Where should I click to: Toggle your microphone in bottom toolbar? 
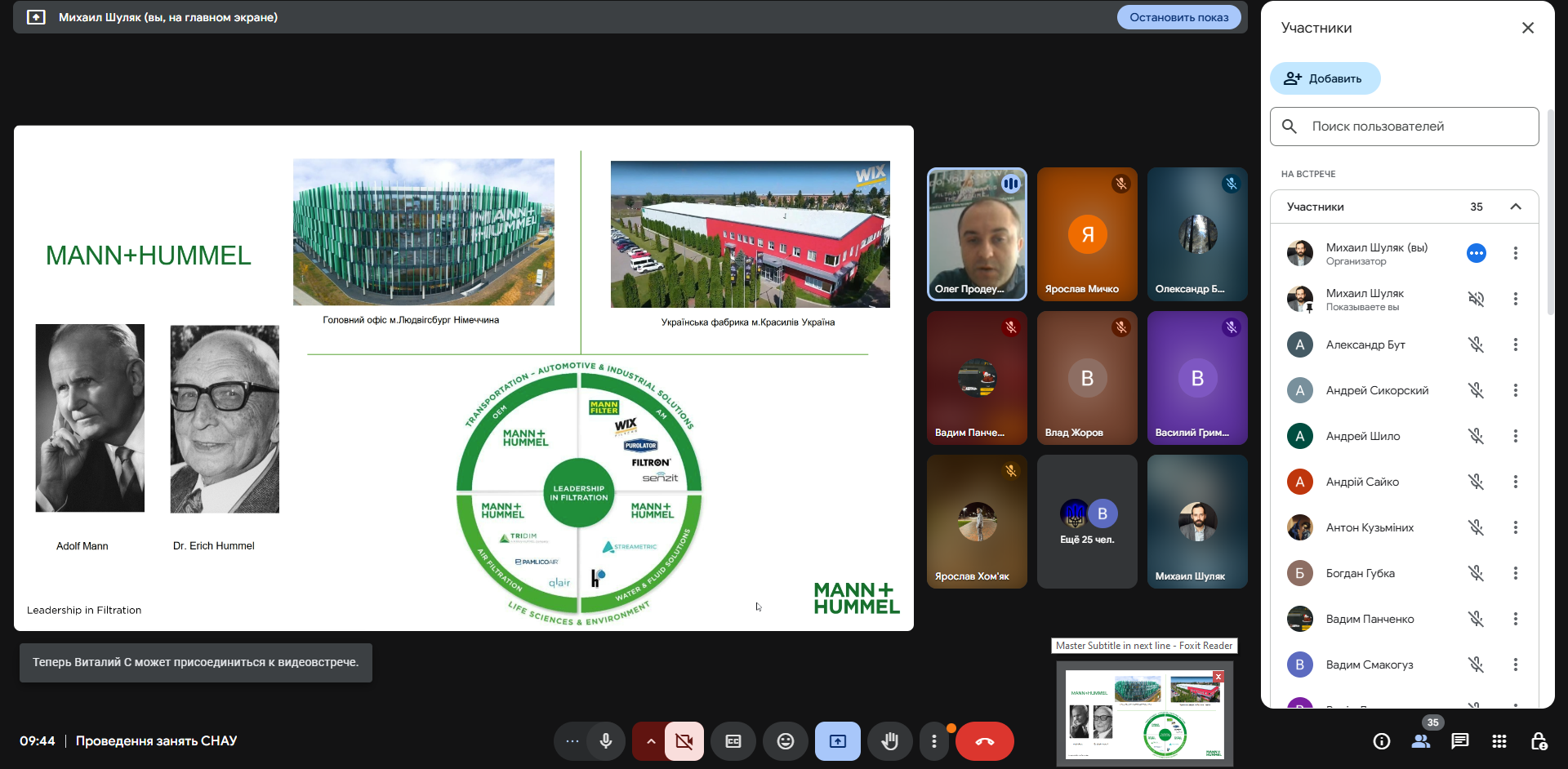(606, 741)
